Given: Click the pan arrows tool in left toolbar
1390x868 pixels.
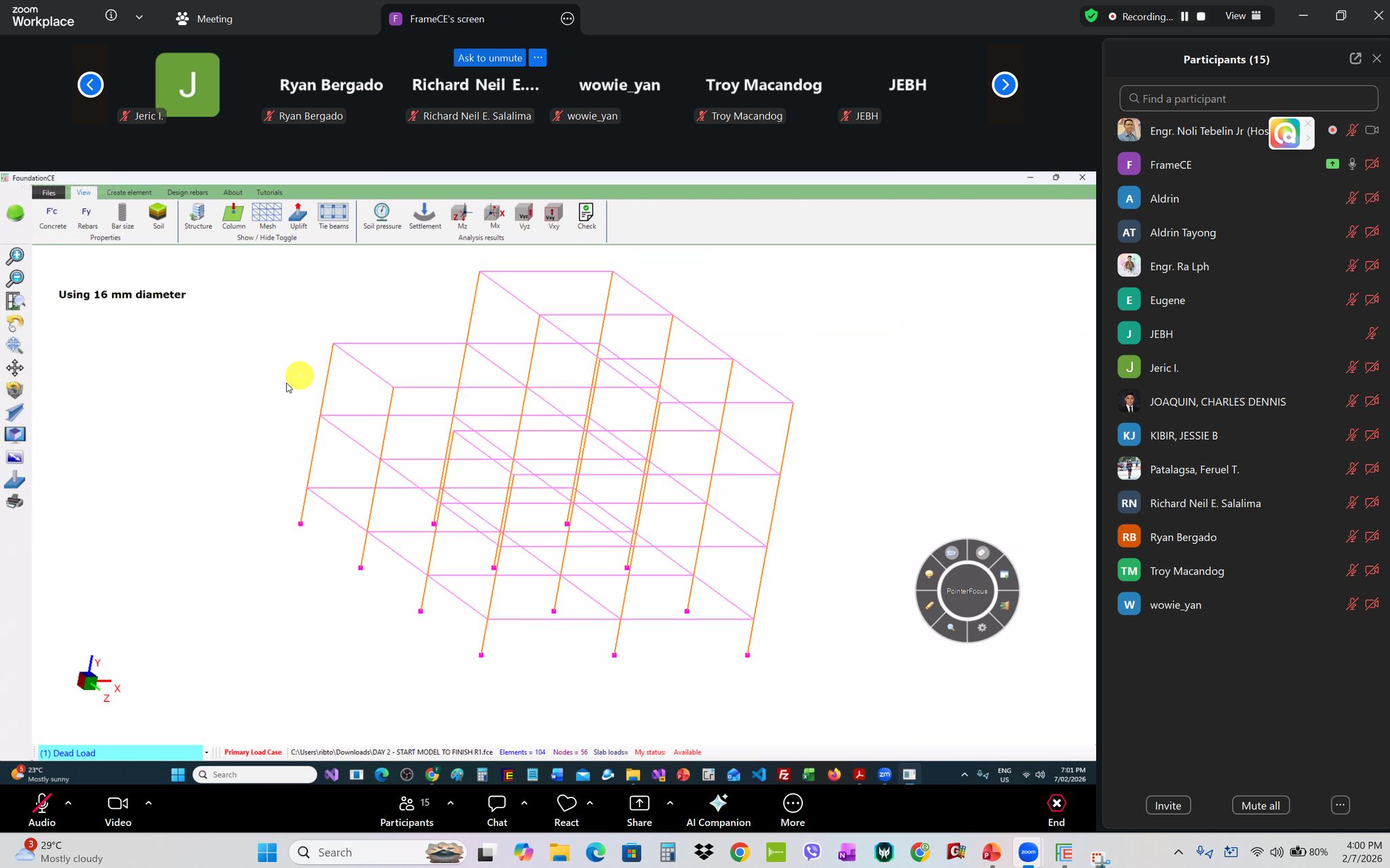Looking at the screenshot, I should 15,368.
